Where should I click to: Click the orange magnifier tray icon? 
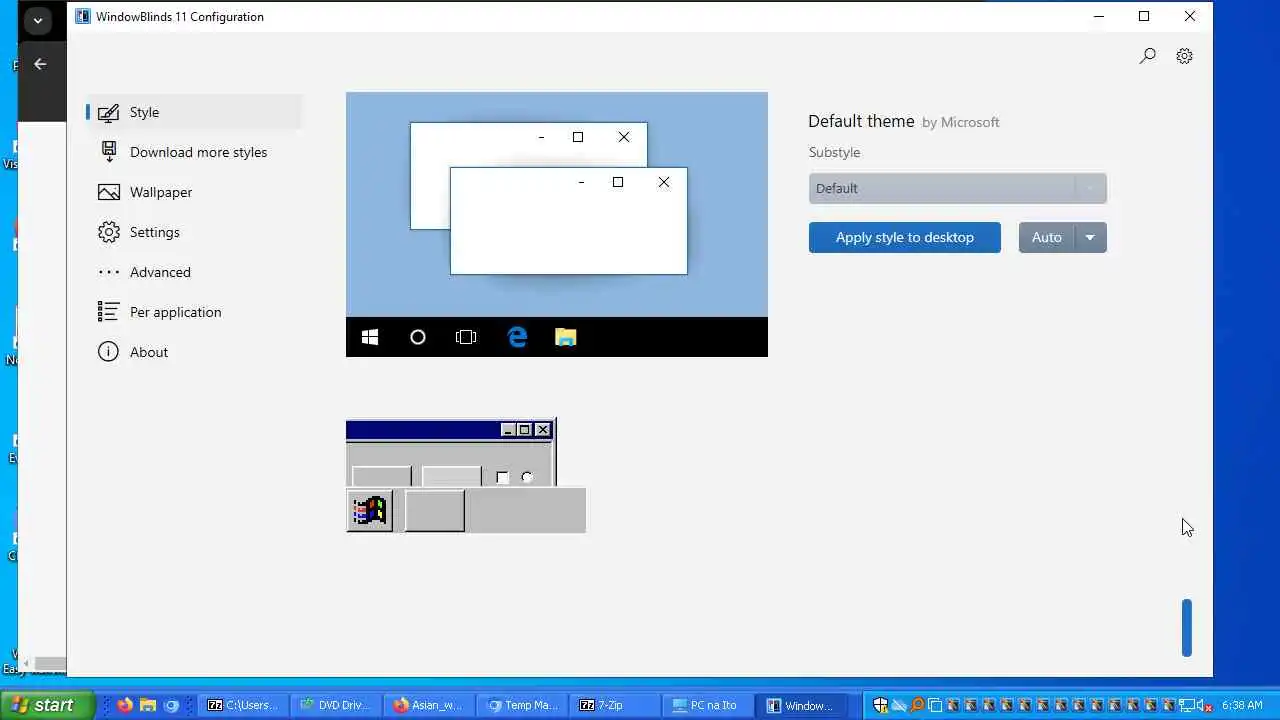click(x=917, y=705)
